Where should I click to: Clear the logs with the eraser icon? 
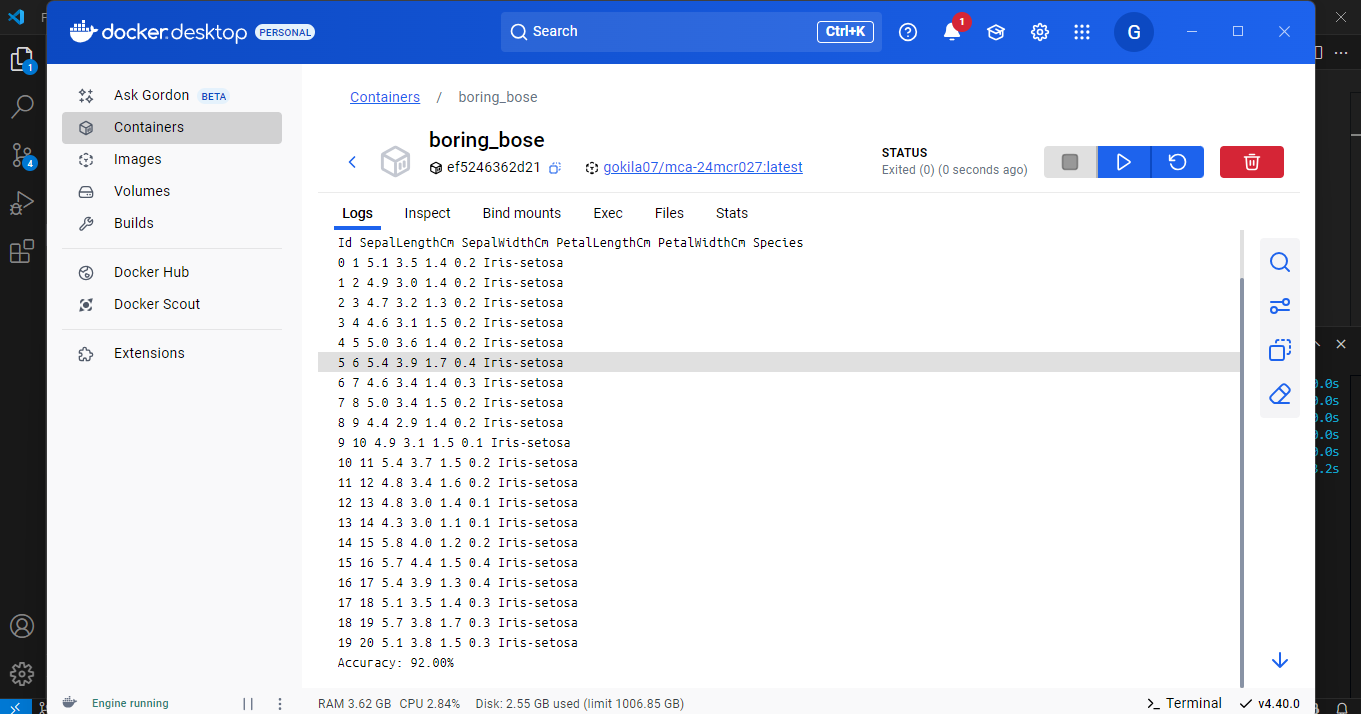click(1280, 394)
